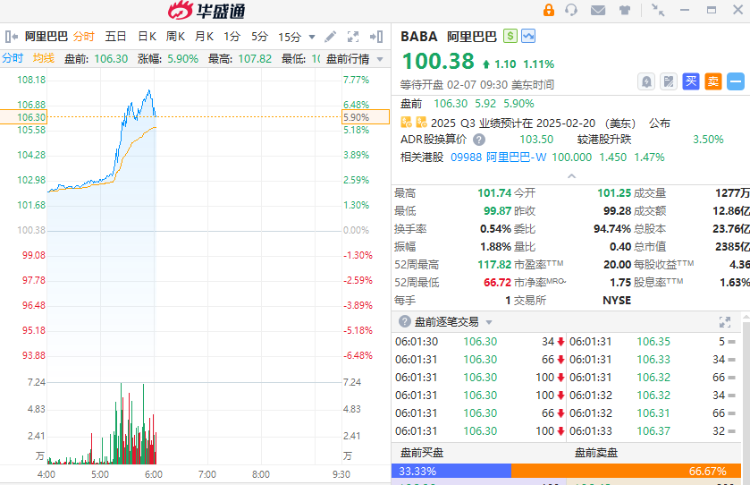Collapse right panel arrow icon
Screen dimensions: 750x485
click(x=376, y=36)
